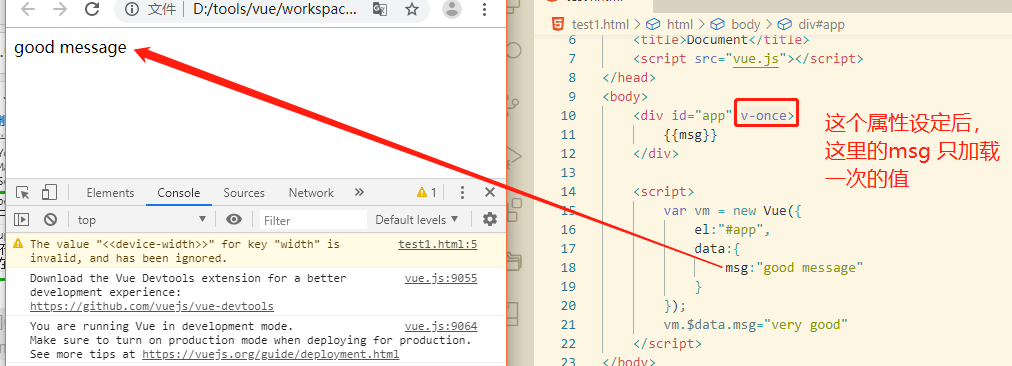Open the vue.js:9064 source link

(x=441, y=326)
